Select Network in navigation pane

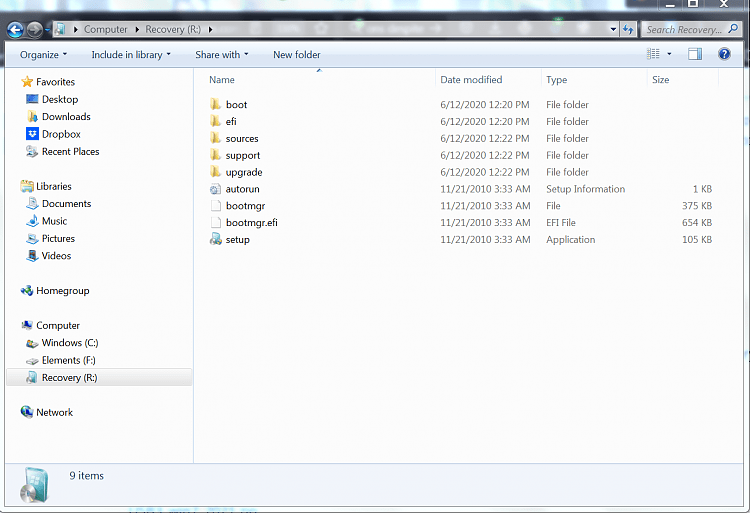click(x=55, y=413)
